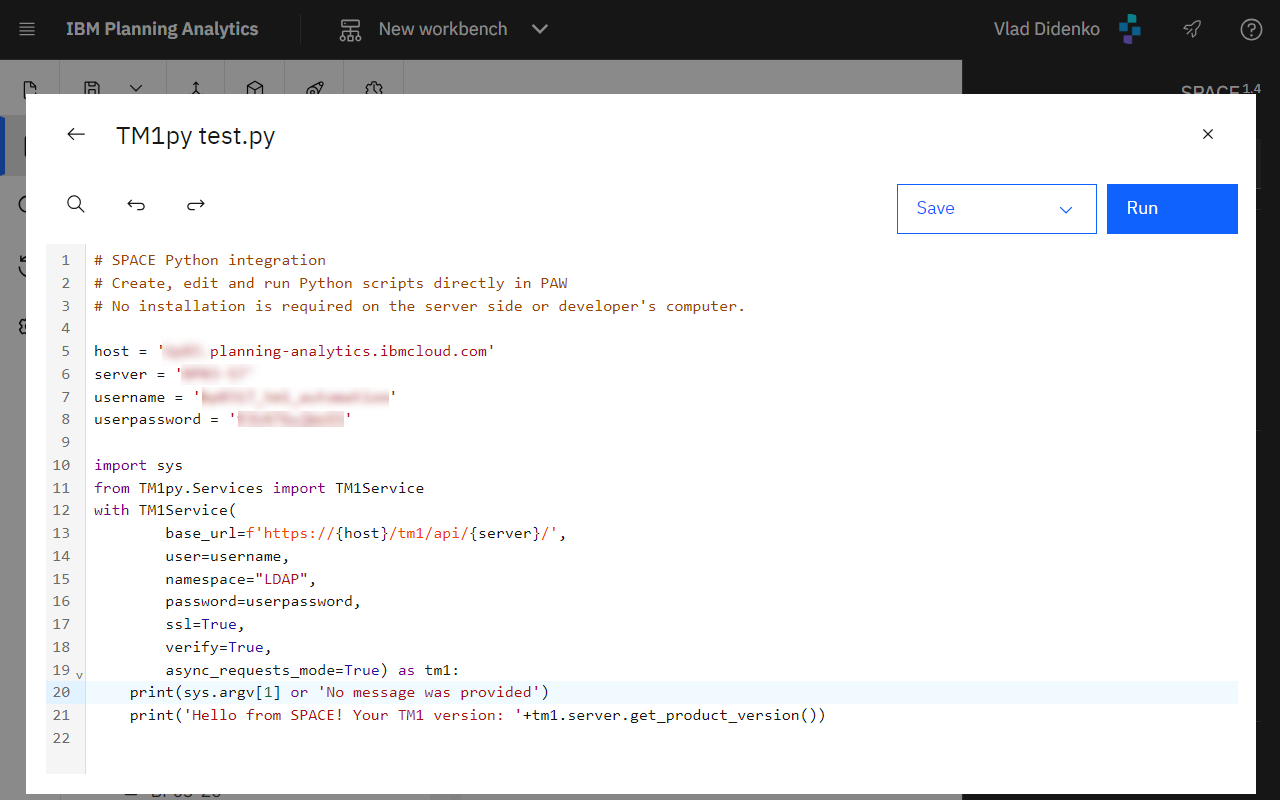This screenshot has height=800, width=1280.
Task: Click 'from TM1py.Services import TM1Service' line
Action: (259, 488)
